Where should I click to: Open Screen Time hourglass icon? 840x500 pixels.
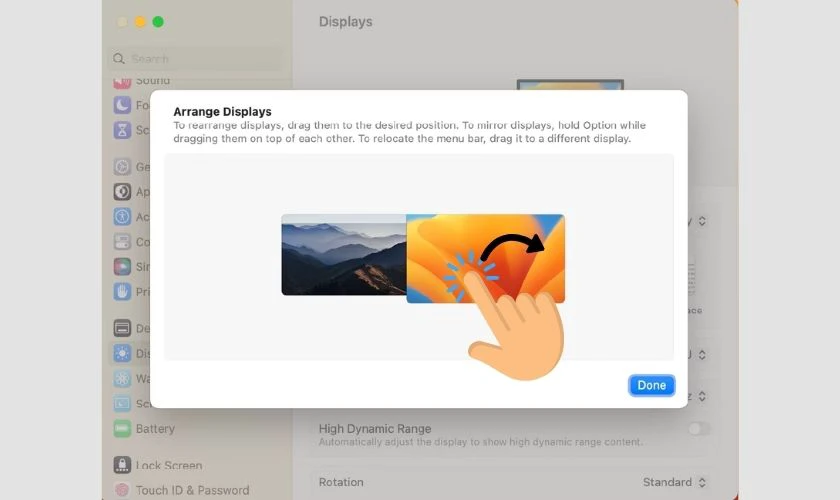coord(122,130)
